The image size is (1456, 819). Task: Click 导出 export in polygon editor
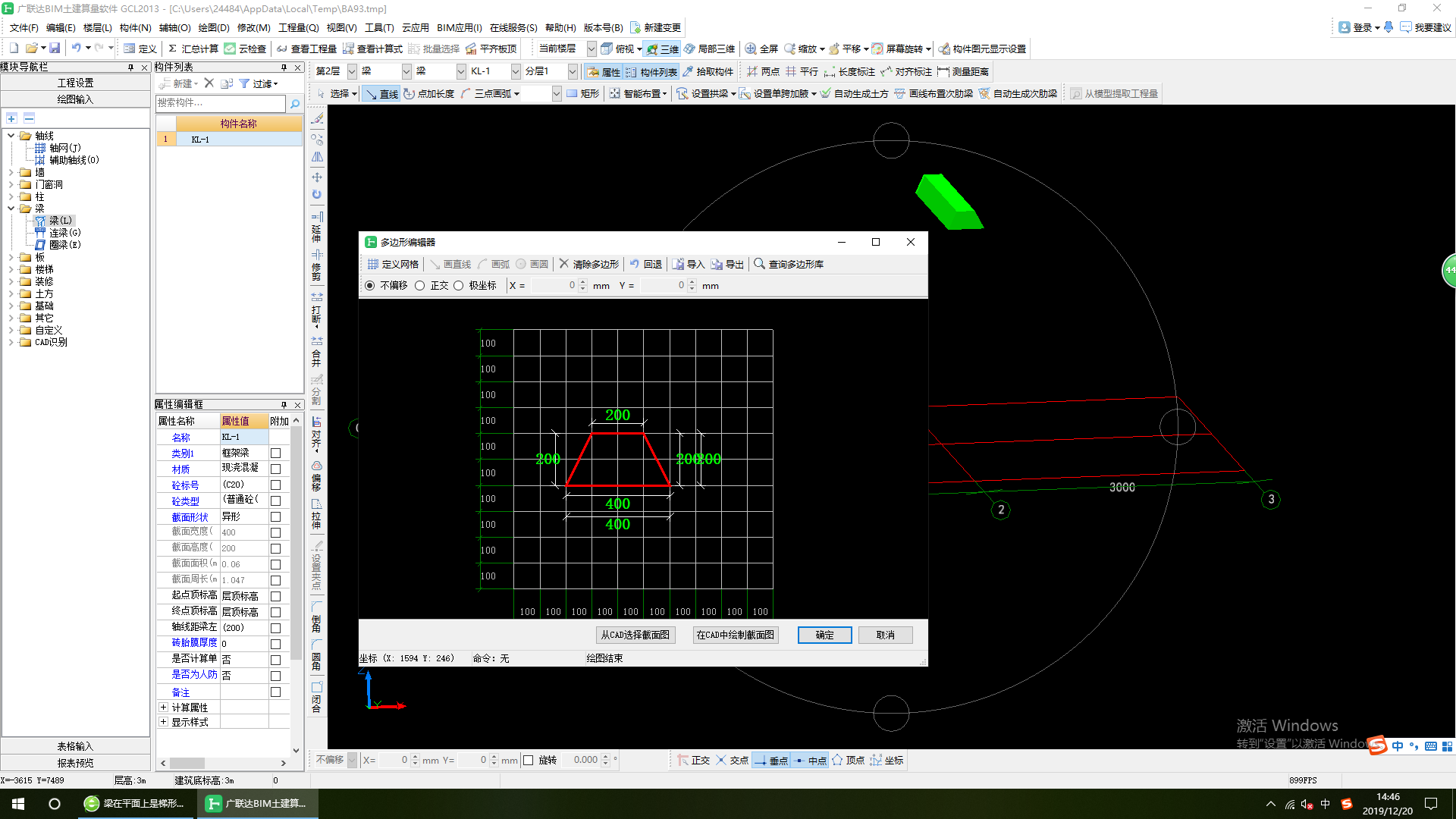(x=727, y=264)
